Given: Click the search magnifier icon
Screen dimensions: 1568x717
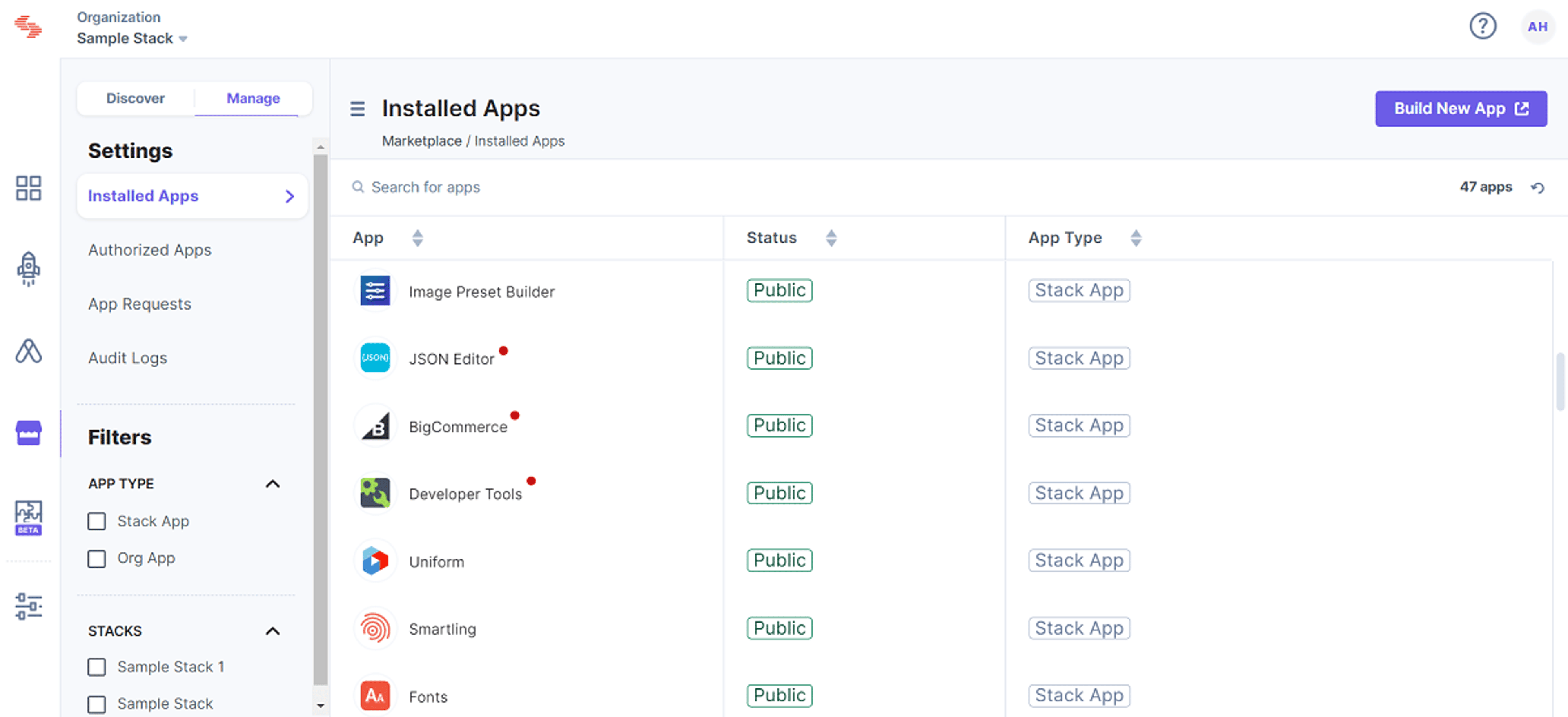Looking at the screenshot, I should tap(358, 187).
